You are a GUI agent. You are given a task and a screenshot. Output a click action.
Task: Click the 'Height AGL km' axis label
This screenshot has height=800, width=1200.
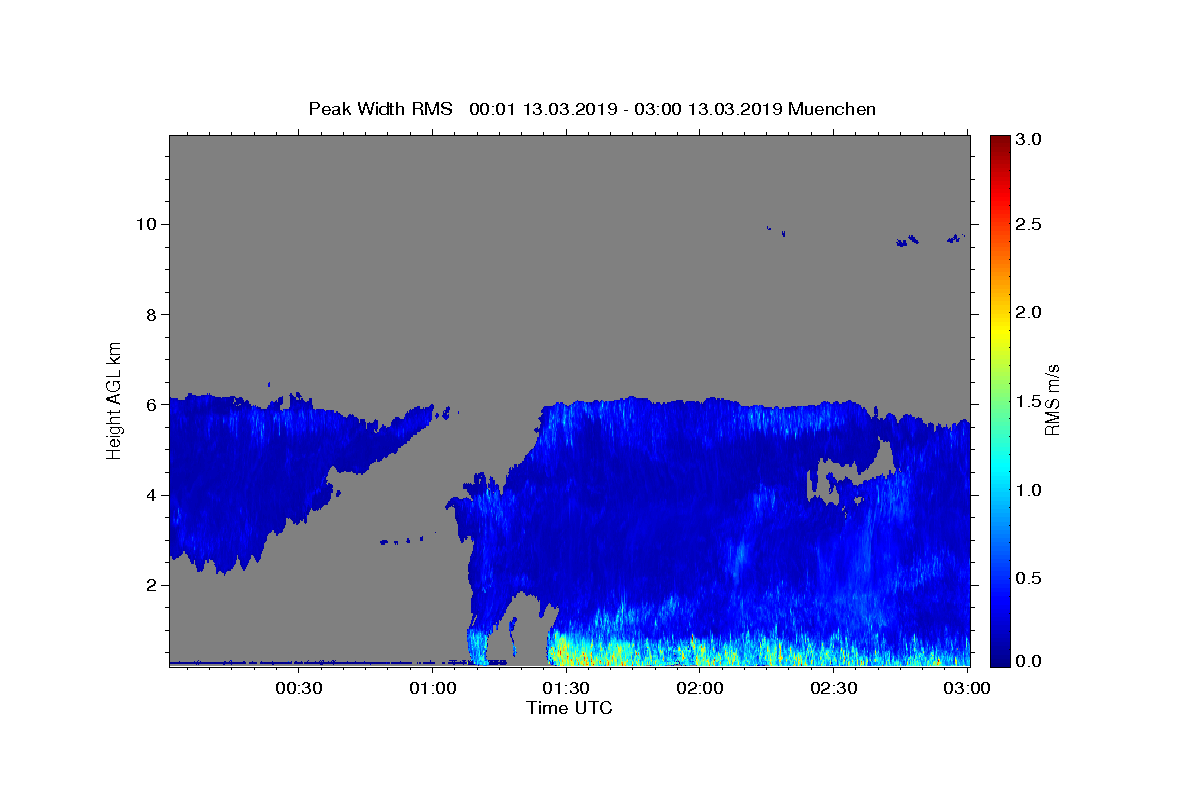pyautogui.click(x=115, y=399)
